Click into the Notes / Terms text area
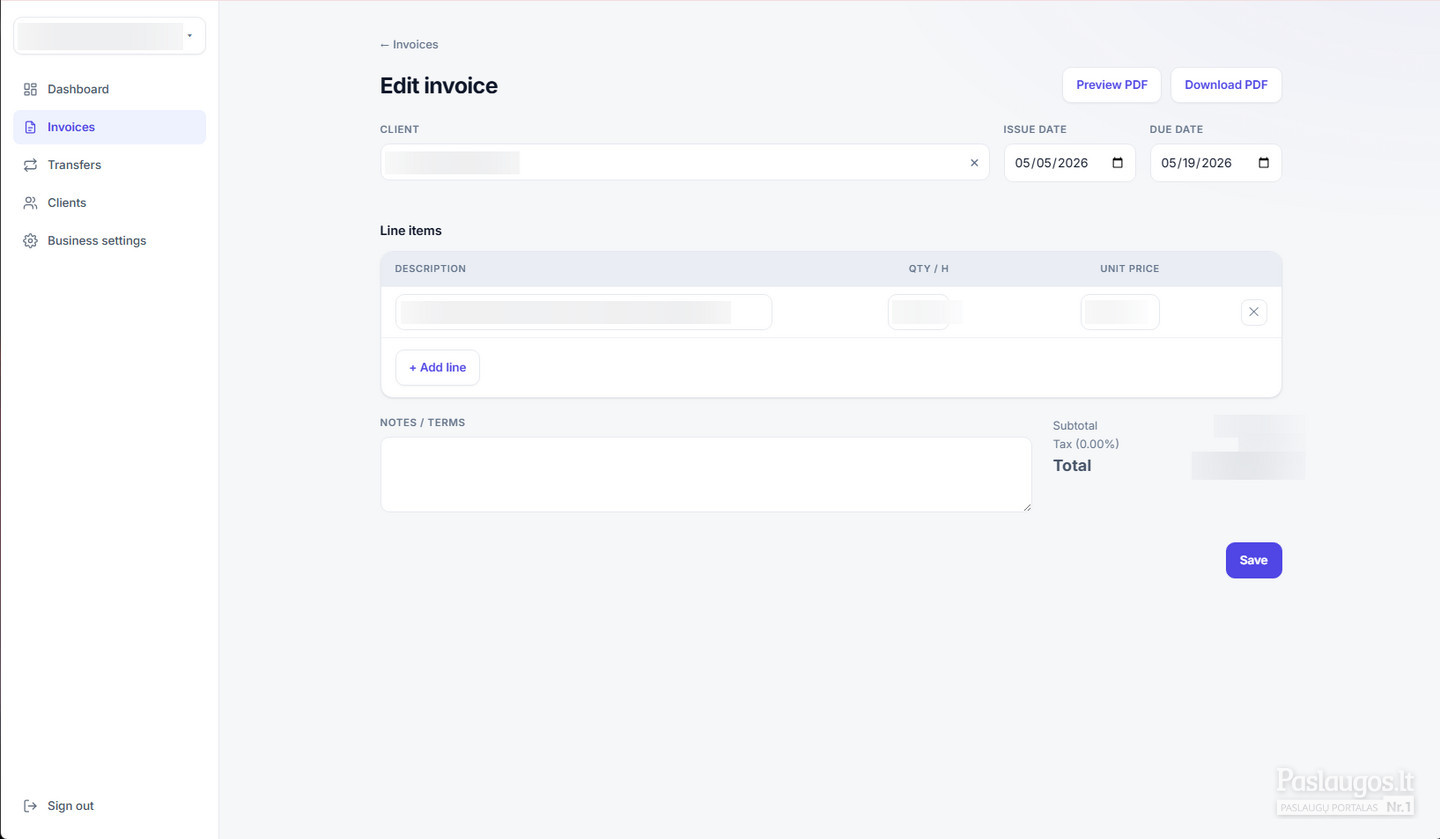 (706, 475)
